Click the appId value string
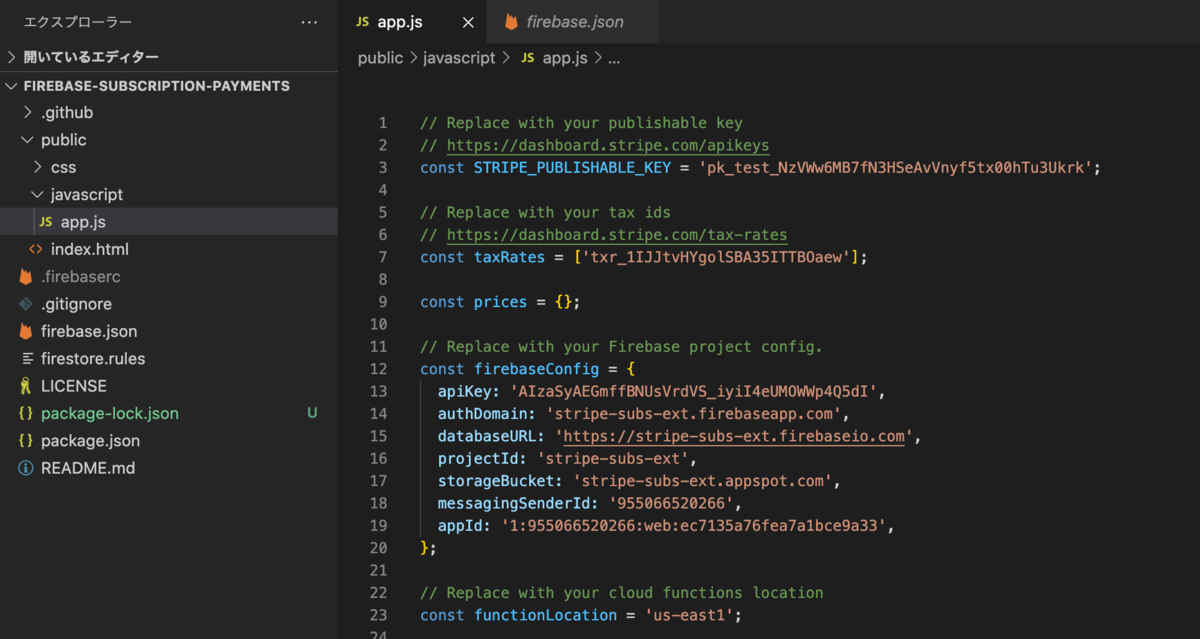This screenshot has width=1200, height=639. (694, 525)
